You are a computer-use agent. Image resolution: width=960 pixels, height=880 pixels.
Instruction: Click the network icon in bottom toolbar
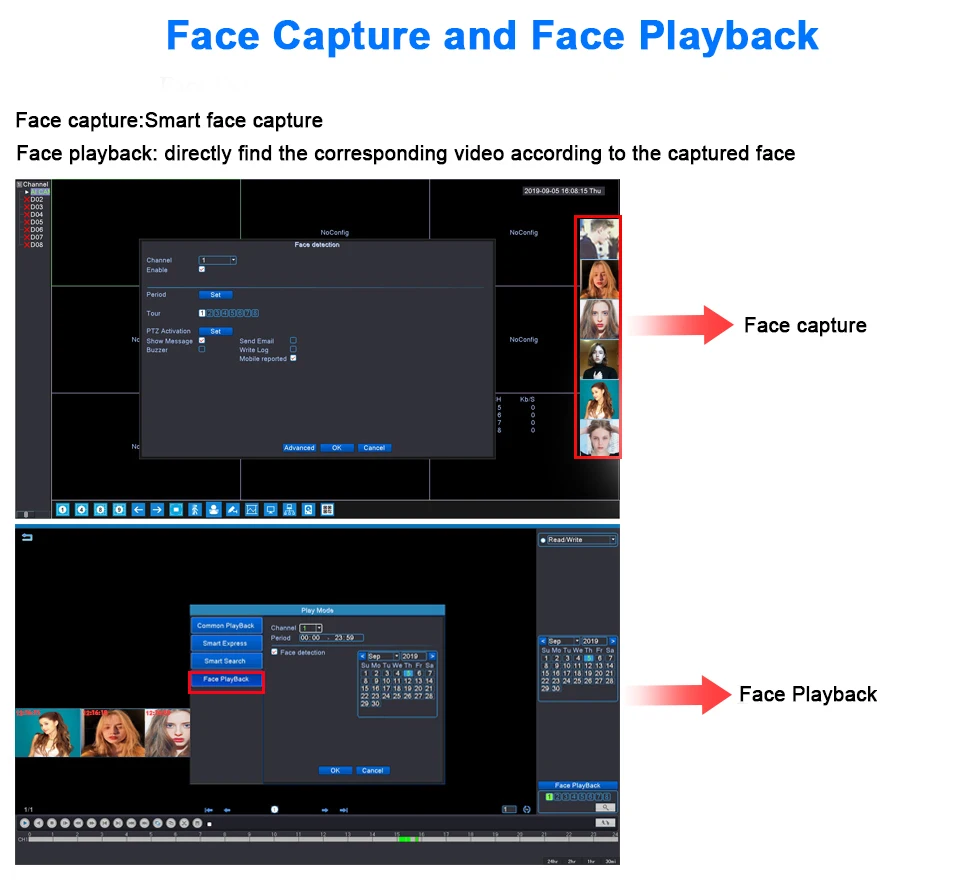[x=289, y=510]
